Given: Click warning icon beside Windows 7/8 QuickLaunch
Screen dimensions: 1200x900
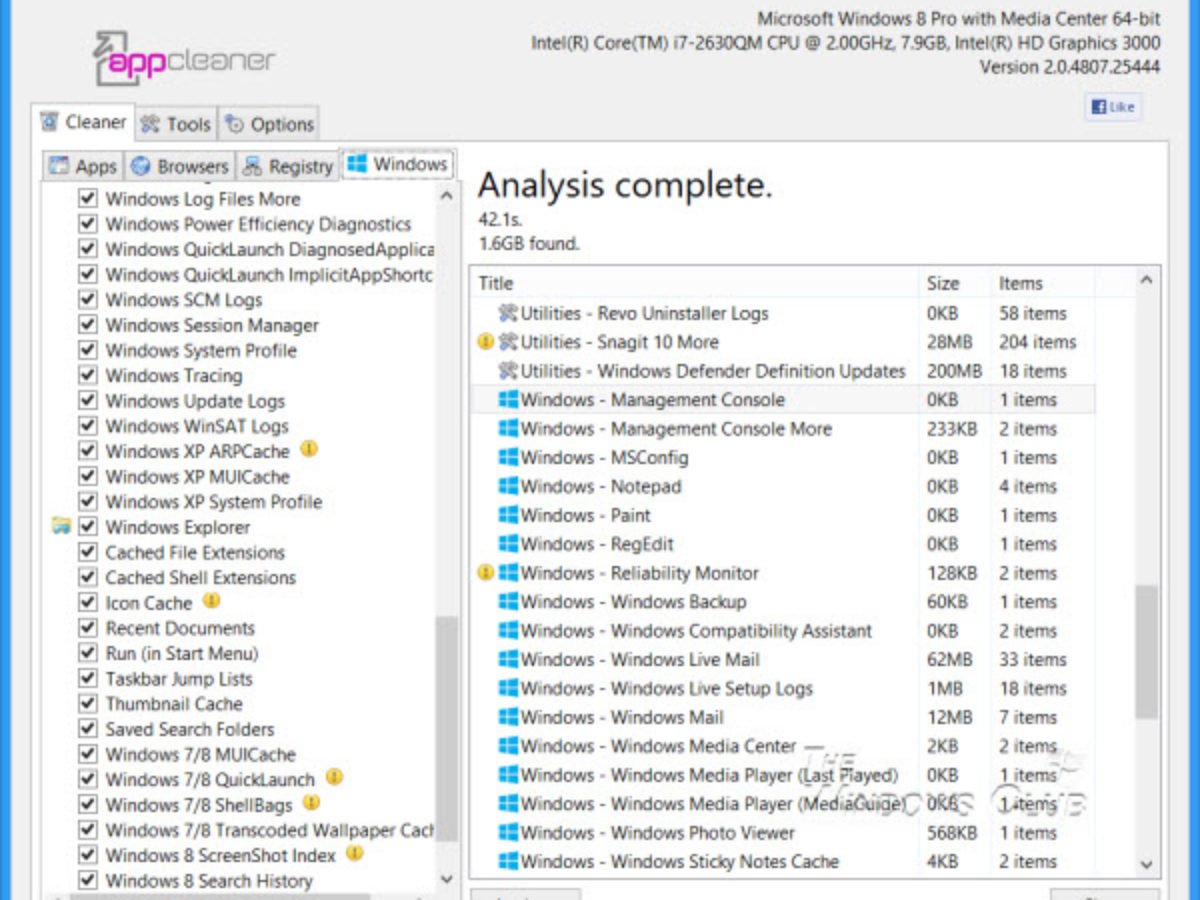Looking at the screenshot, I should [334, 777].
